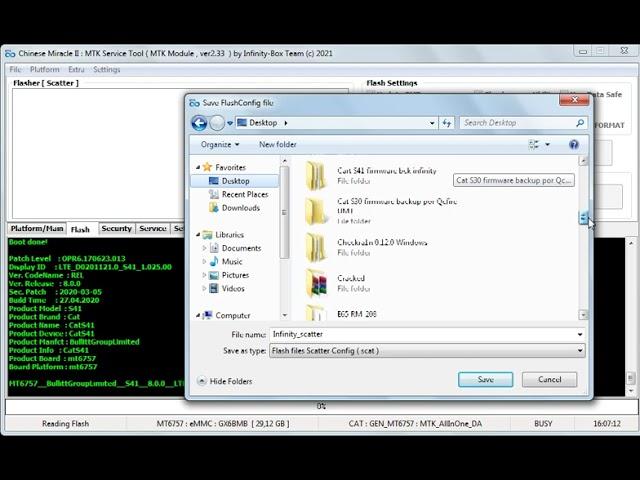This screenshot has width=640, height=480.
Task: Click the Pictures library icon
Action: click(x=214, y=275)
